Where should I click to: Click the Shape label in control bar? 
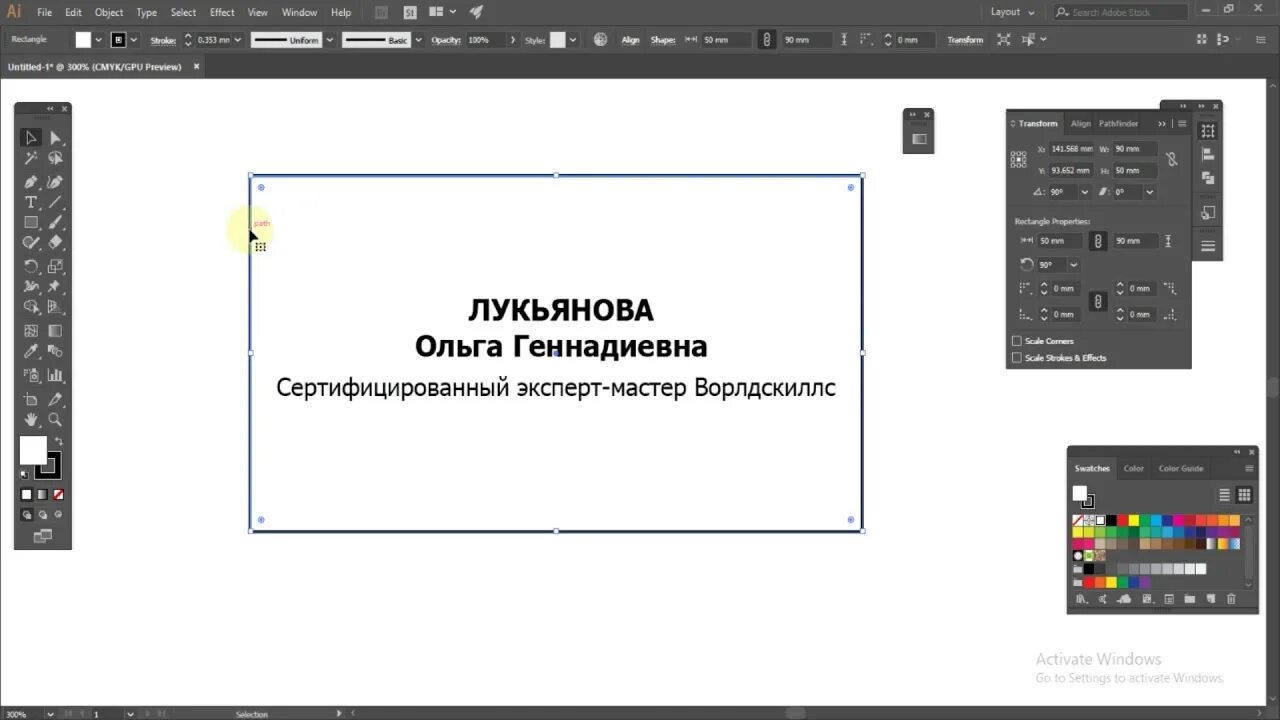tap(663, 40)
